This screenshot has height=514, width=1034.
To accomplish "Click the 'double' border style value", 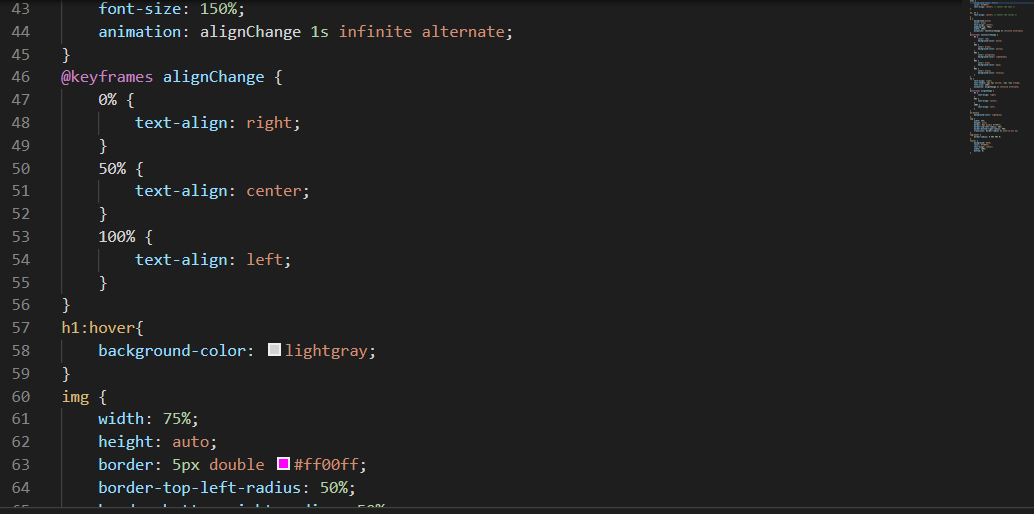I will (x=236, y=464).
